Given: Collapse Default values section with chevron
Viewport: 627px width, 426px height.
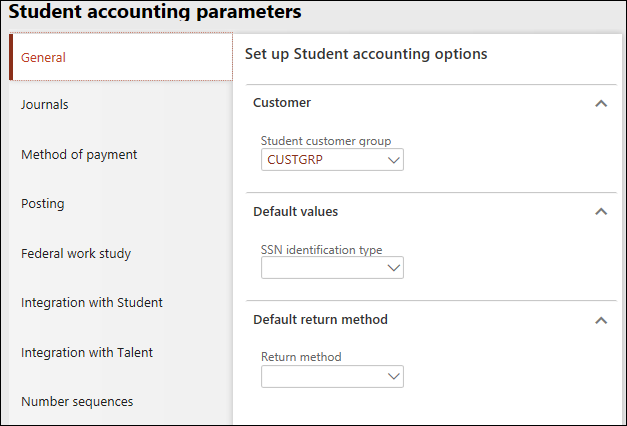Looking at the screenshot, I should coord(600,212).
